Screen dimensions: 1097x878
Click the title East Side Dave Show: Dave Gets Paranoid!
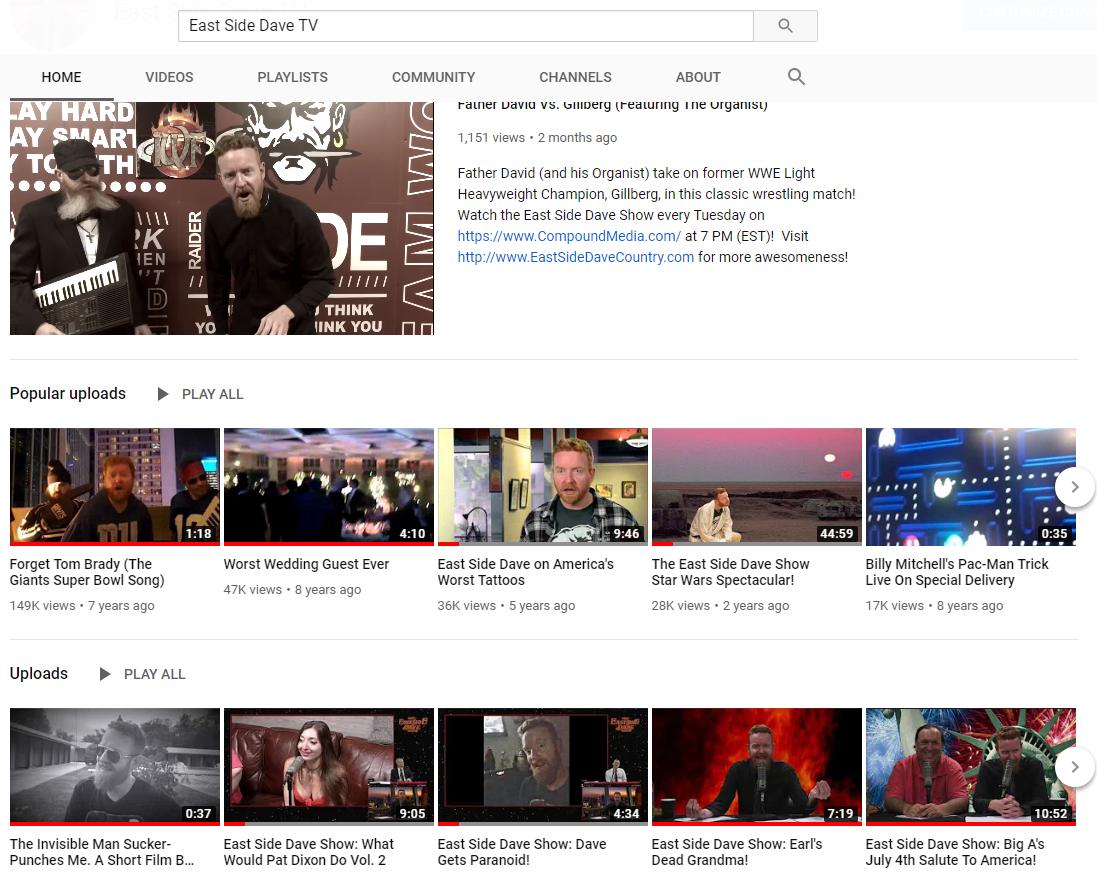522,851
